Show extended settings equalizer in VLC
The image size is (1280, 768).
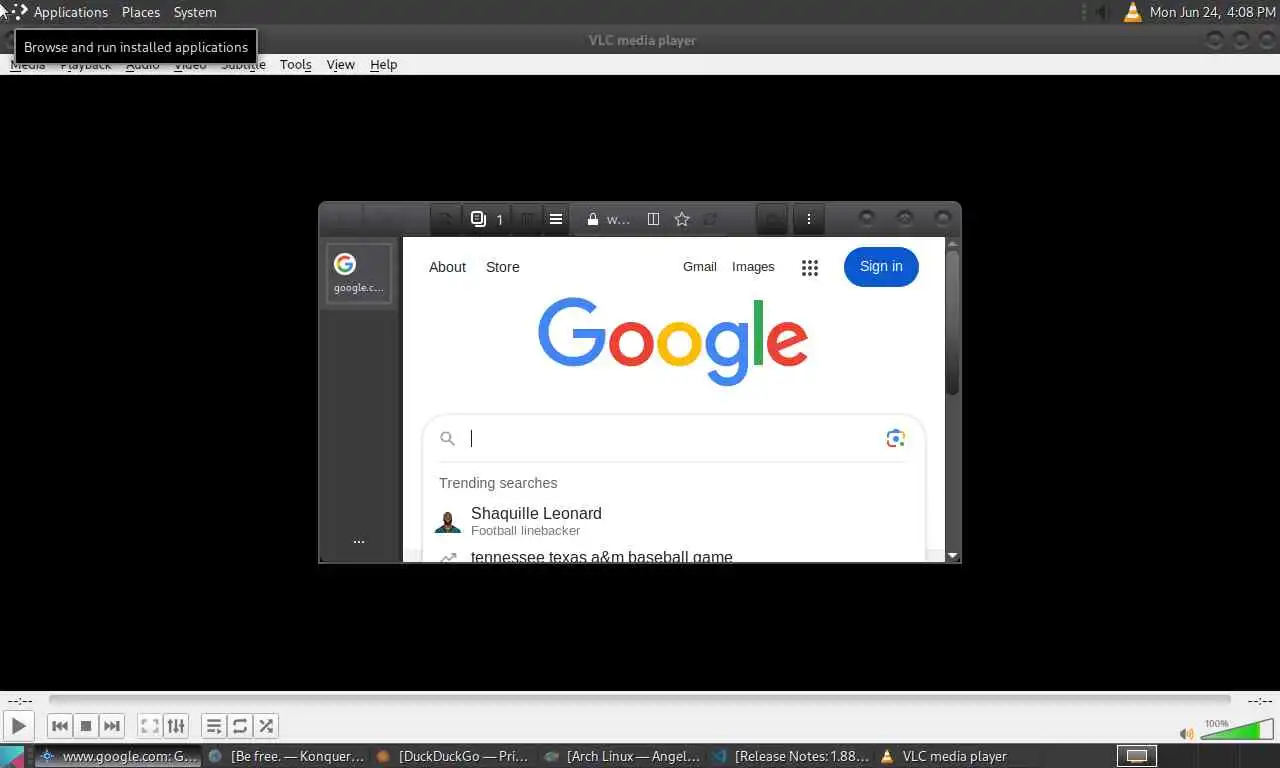(175, 726)
